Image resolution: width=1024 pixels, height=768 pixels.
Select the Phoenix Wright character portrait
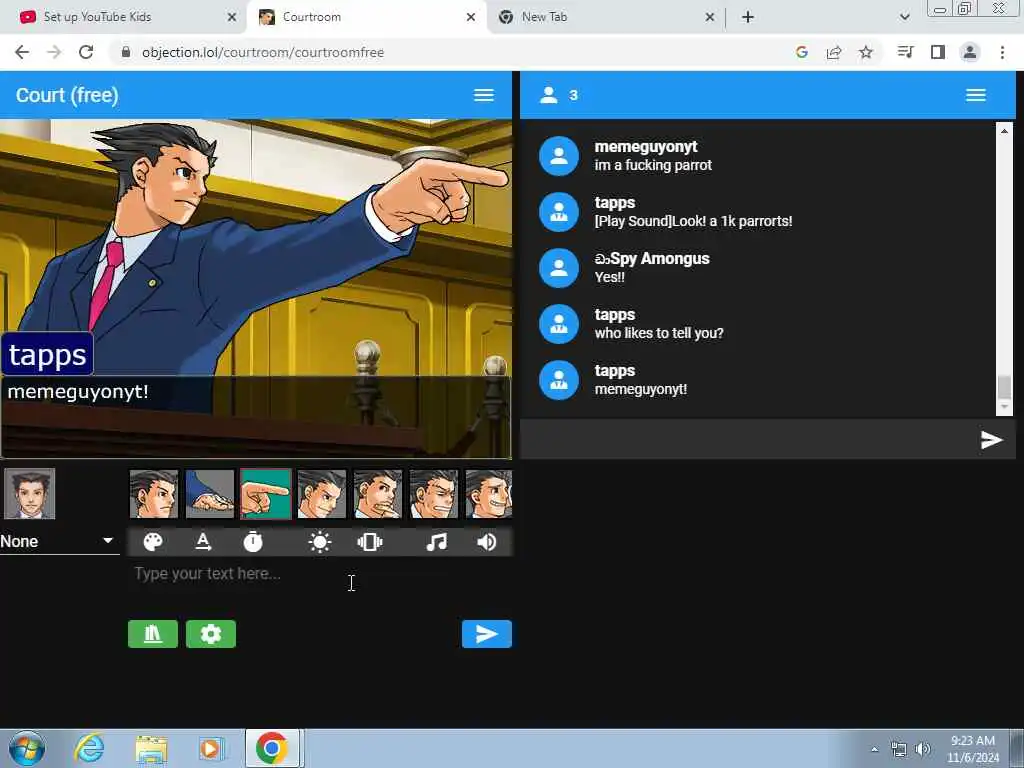[x=29, y=494]
